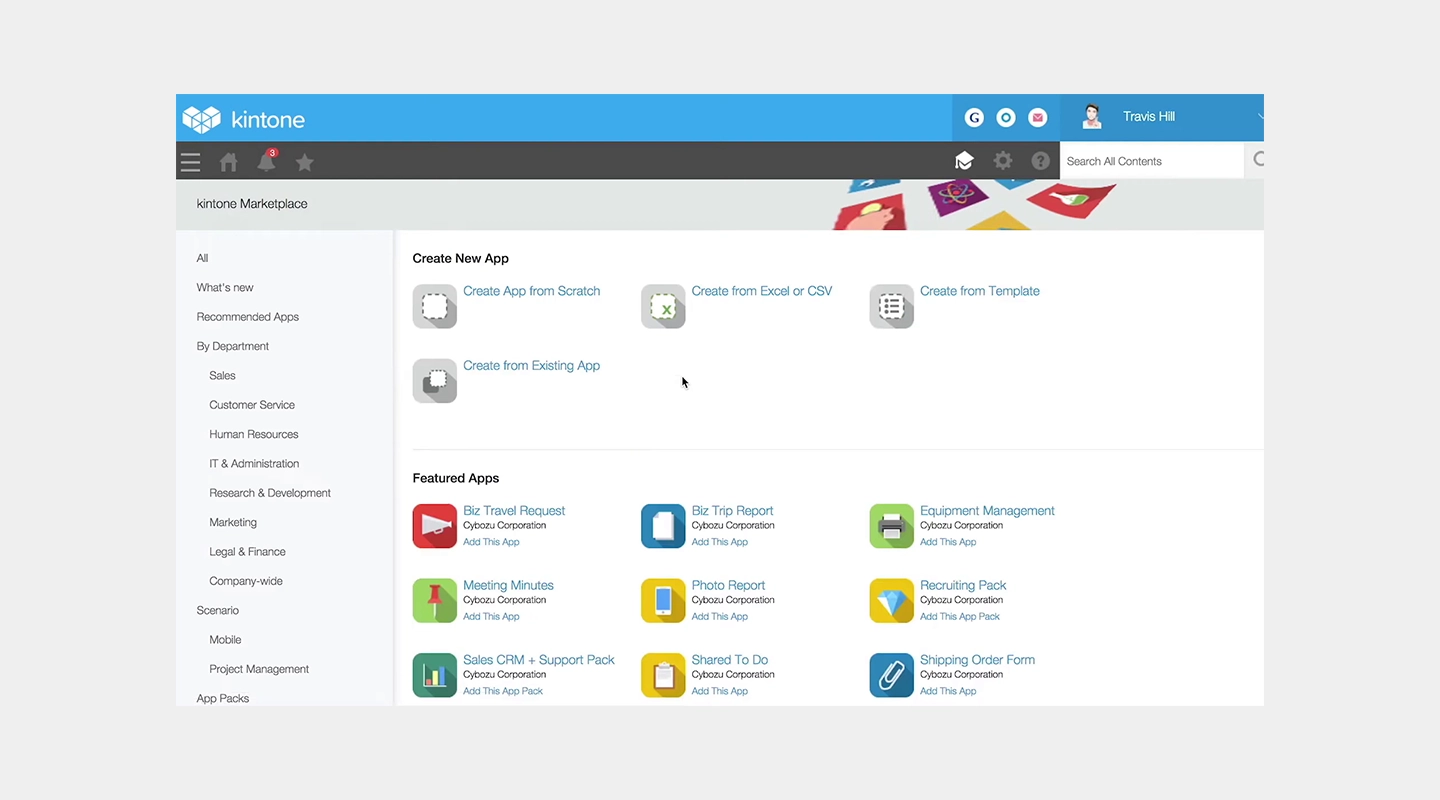The image size is (1440, 800).
Task: Click the Sales CRM chart icon
Action: (435, 675)
